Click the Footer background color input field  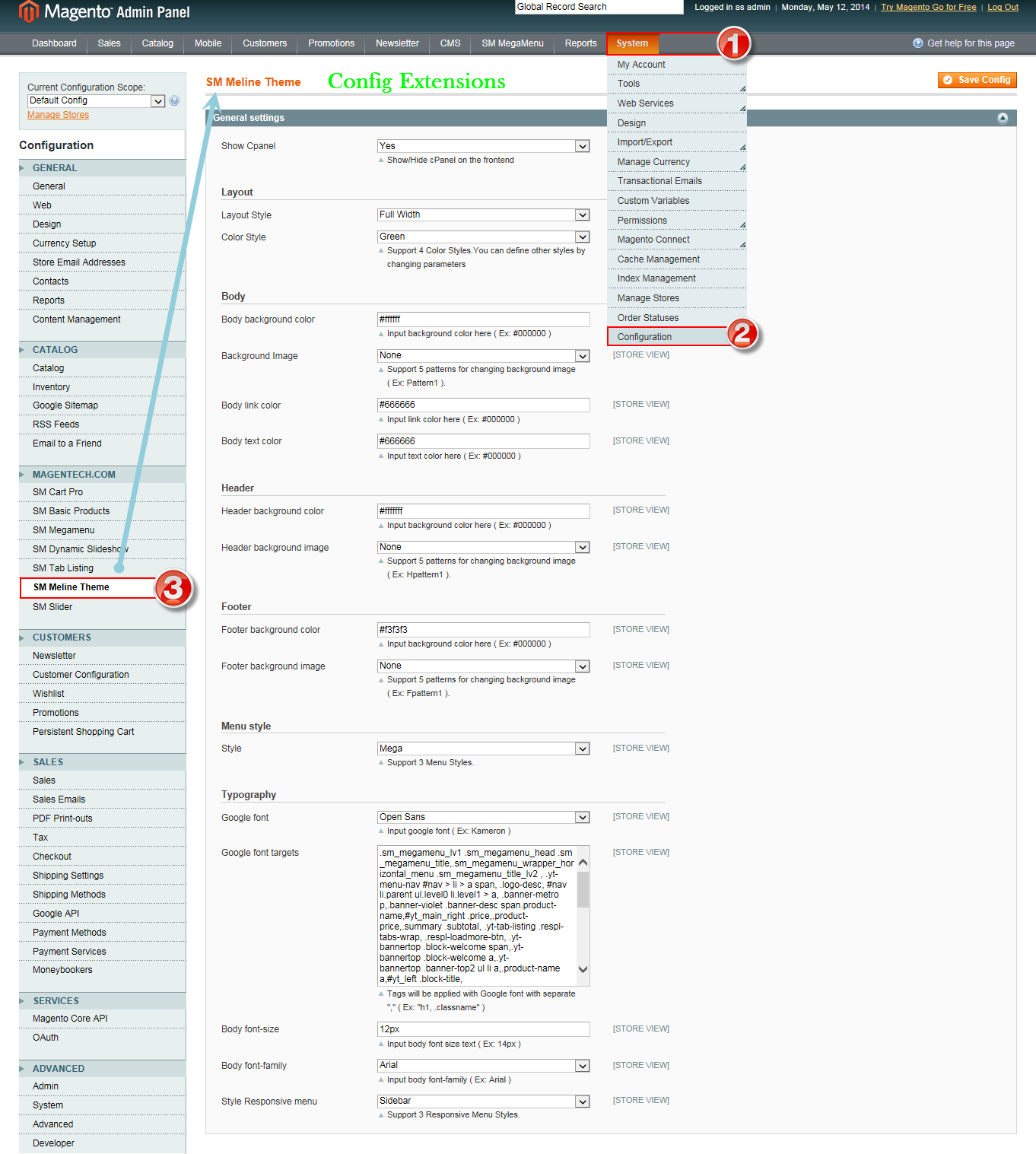484,630
